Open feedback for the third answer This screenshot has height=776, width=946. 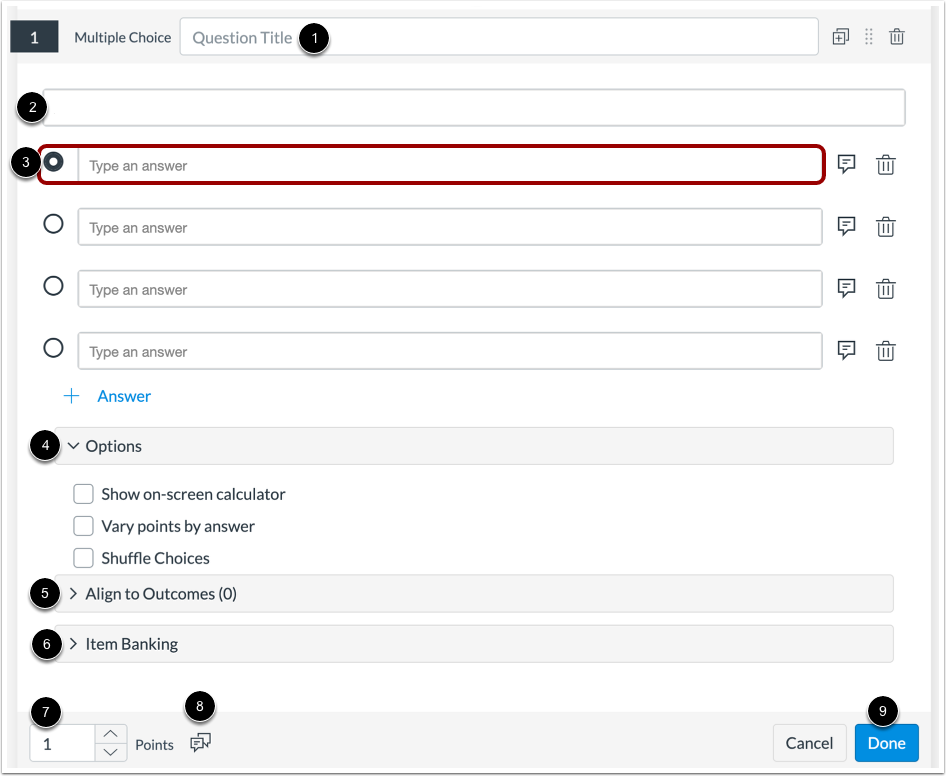click(846, 288)
